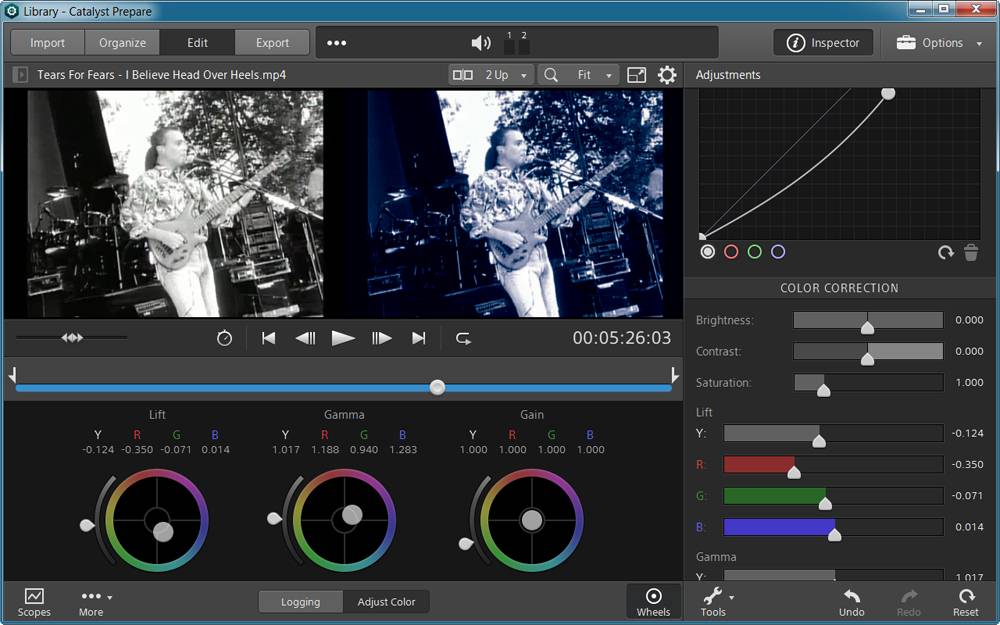Viewport: 1000px width, 625px height.
Task: Select the red curve channel
Action: tap(731, 251)
